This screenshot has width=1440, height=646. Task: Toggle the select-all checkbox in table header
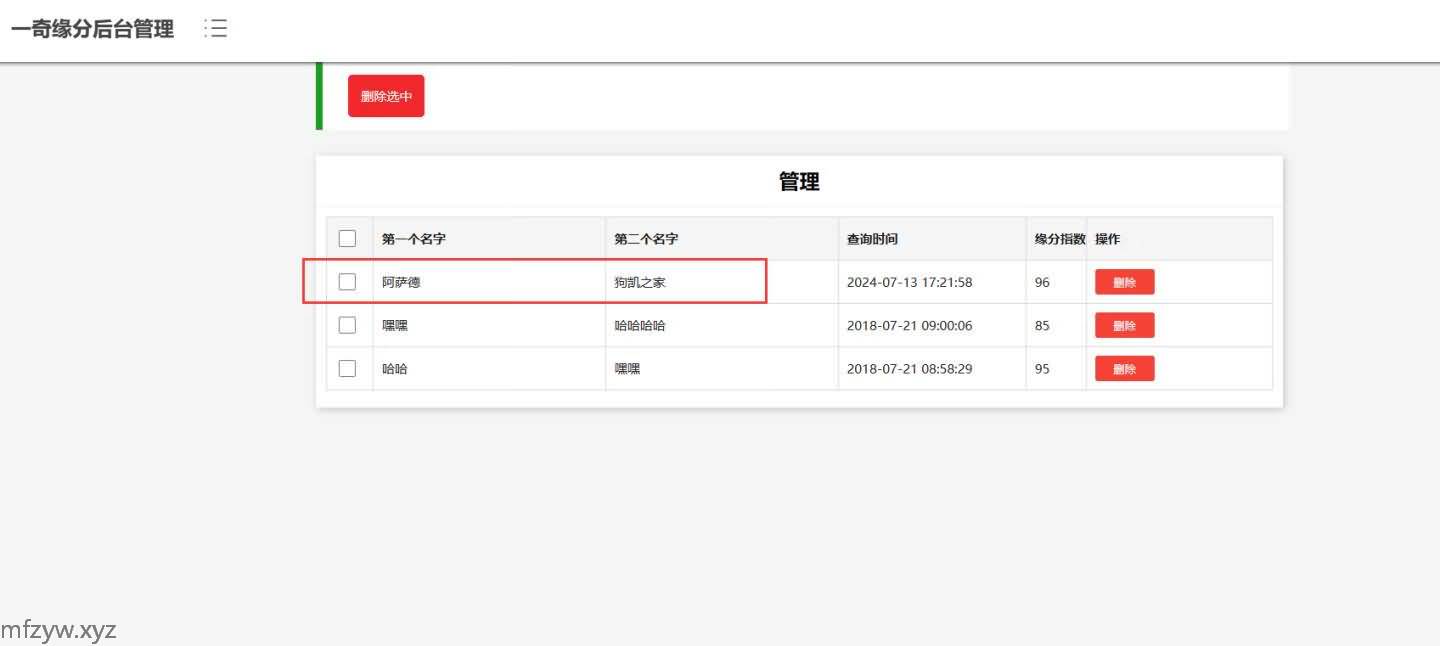(x=347, y=239)
